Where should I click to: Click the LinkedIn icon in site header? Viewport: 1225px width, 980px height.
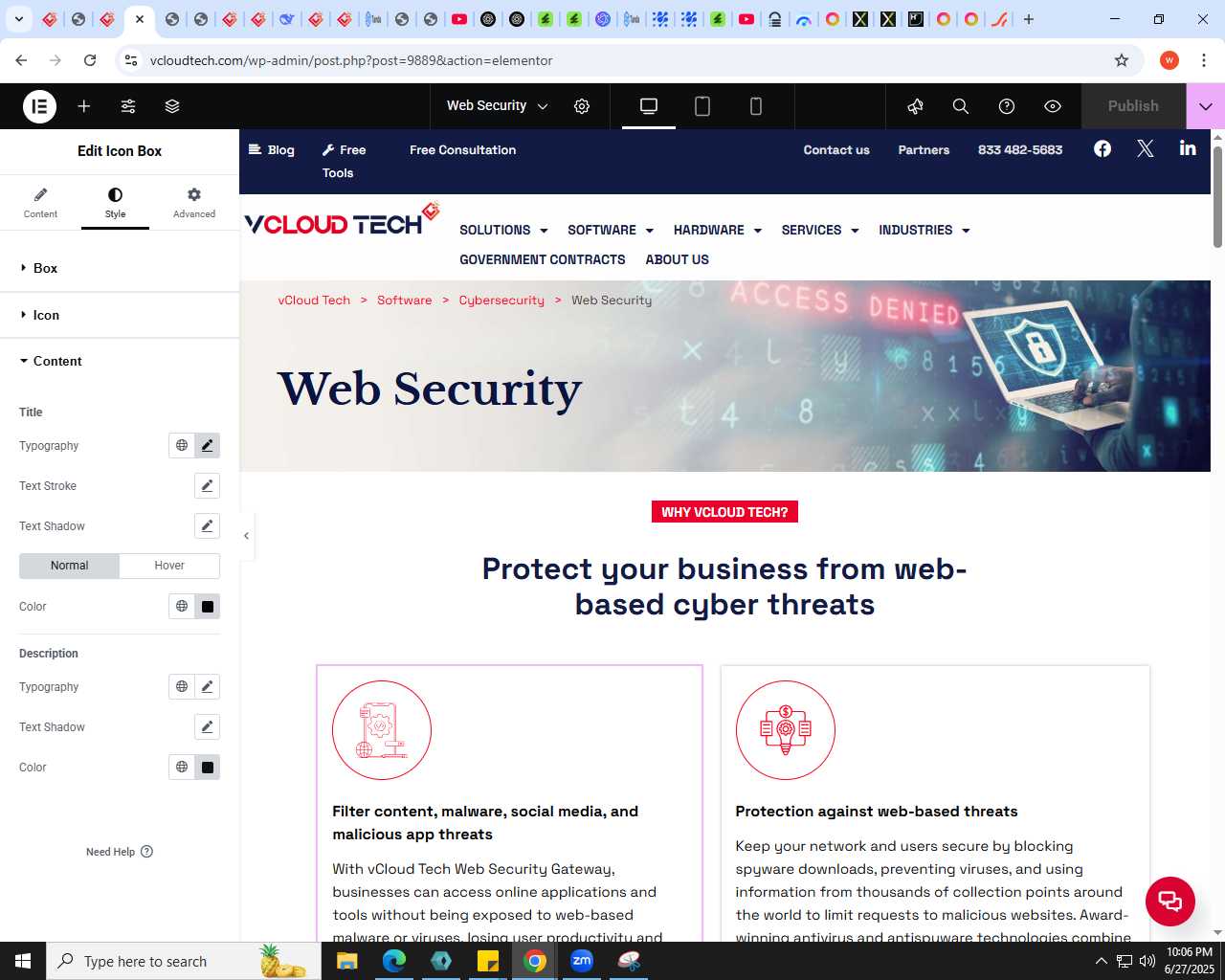click(1188, 147)
